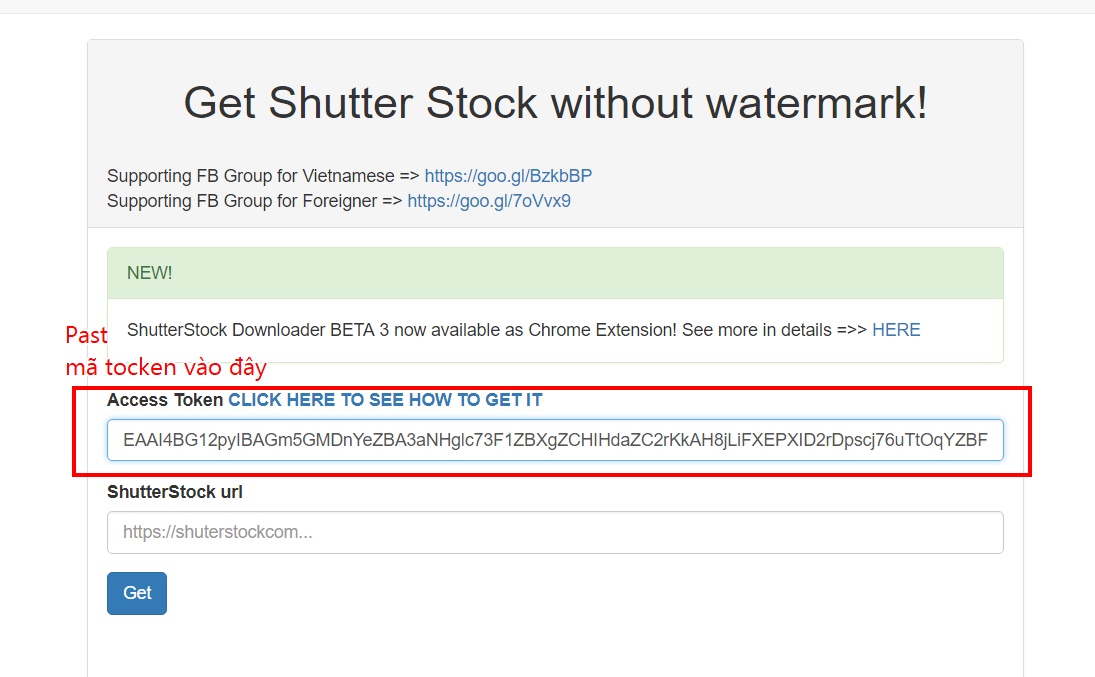Click the red 'mã tocken vào đây' annotation

point(166,368)
